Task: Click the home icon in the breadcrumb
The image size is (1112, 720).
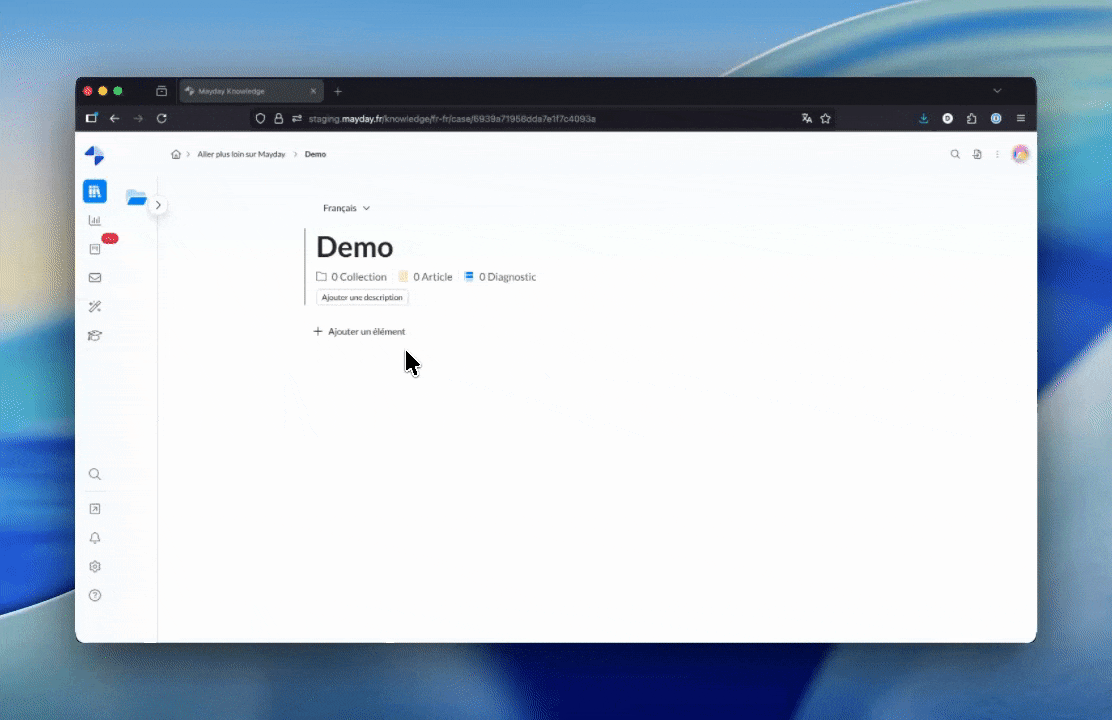Action: [176, 154]
